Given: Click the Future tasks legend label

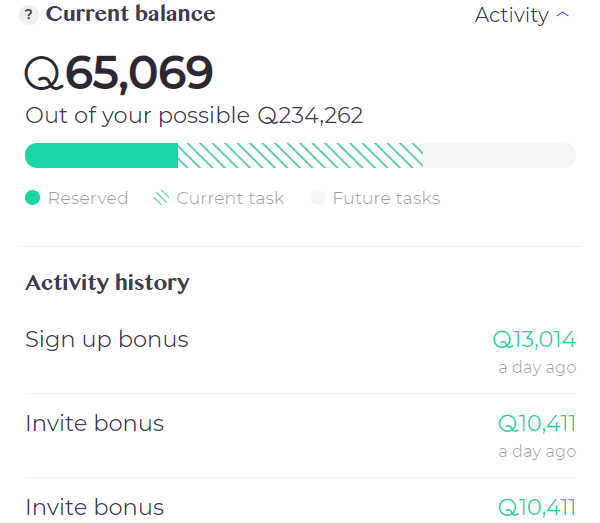Looking at the screenshot, I should coord(386,198).
